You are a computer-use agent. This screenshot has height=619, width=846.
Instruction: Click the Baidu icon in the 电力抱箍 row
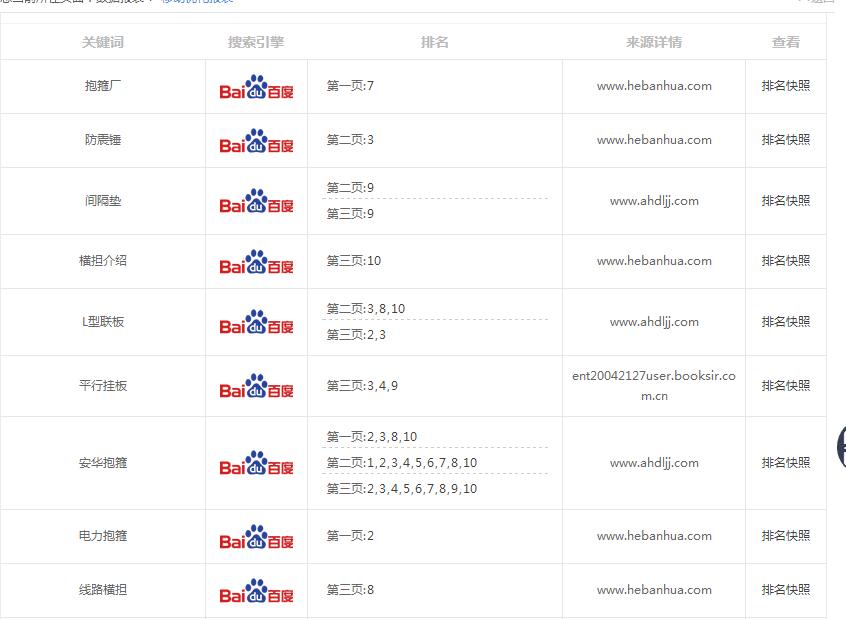(256, 538)
